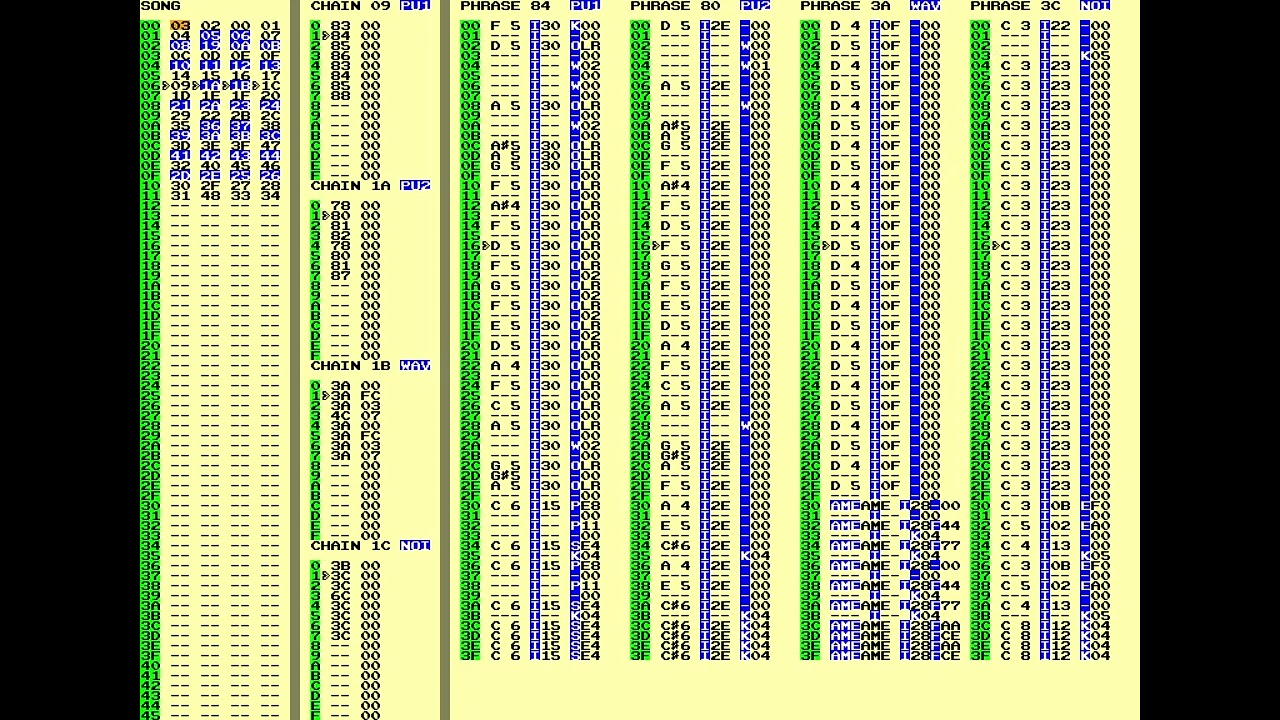Select K05 command in phrase 3C row 03
1280x720 pixels.
coord(1095,56)
